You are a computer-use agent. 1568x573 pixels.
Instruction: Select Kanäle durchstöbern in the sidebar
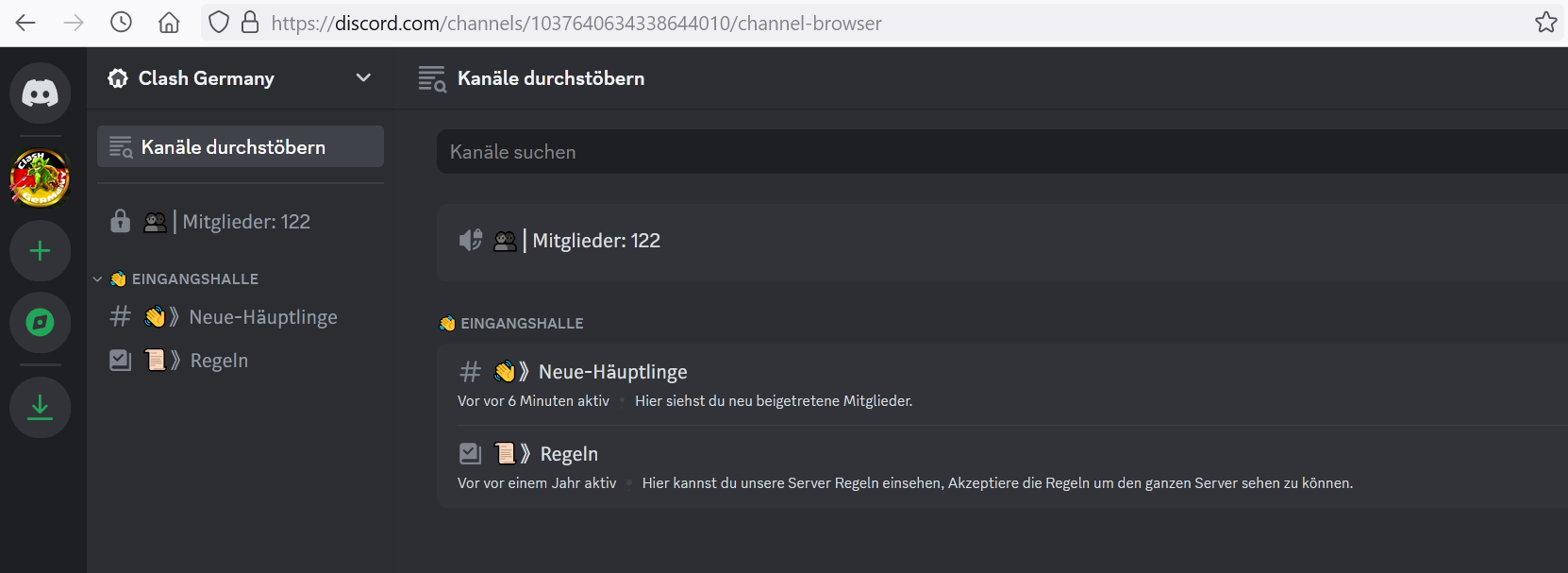coord(241,147)
